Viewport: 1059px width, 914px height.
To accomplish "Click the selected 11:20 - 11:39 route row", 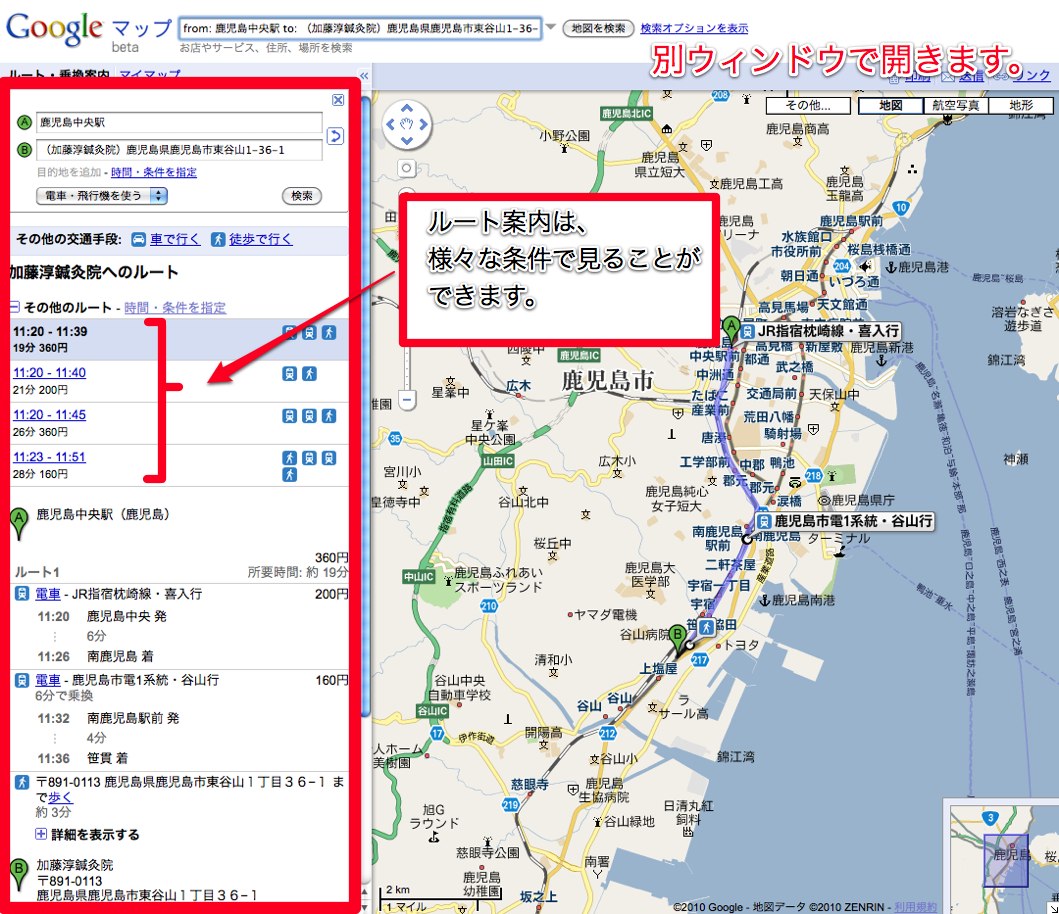I will pyautogui.click(x=180, y=340).
